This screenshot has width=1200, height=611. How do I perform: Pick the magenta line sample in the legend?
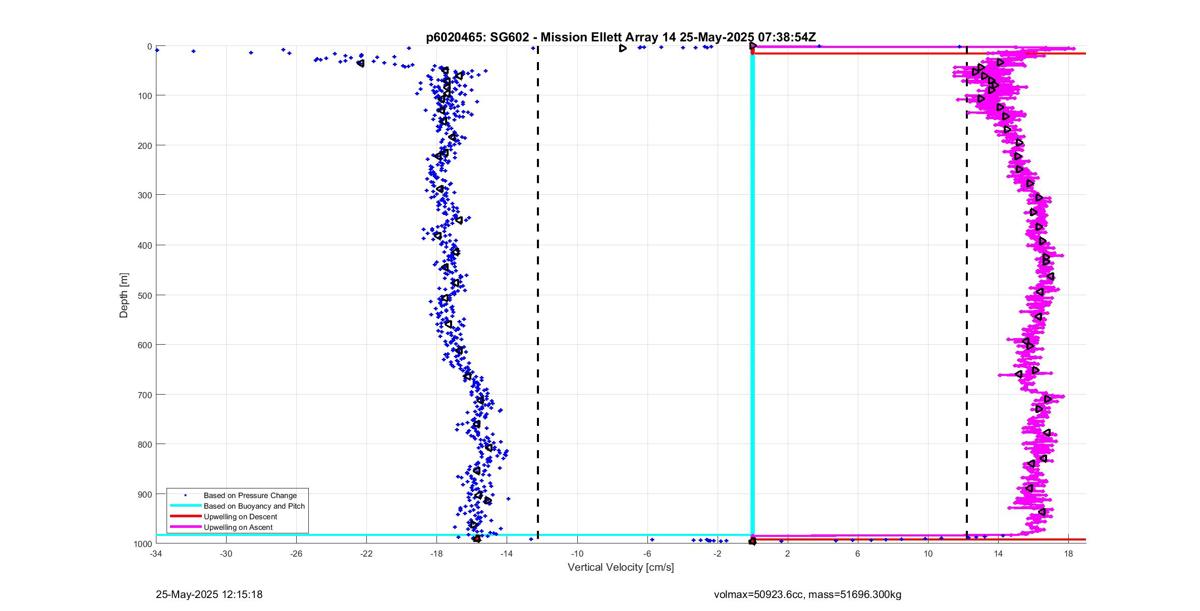185,527
